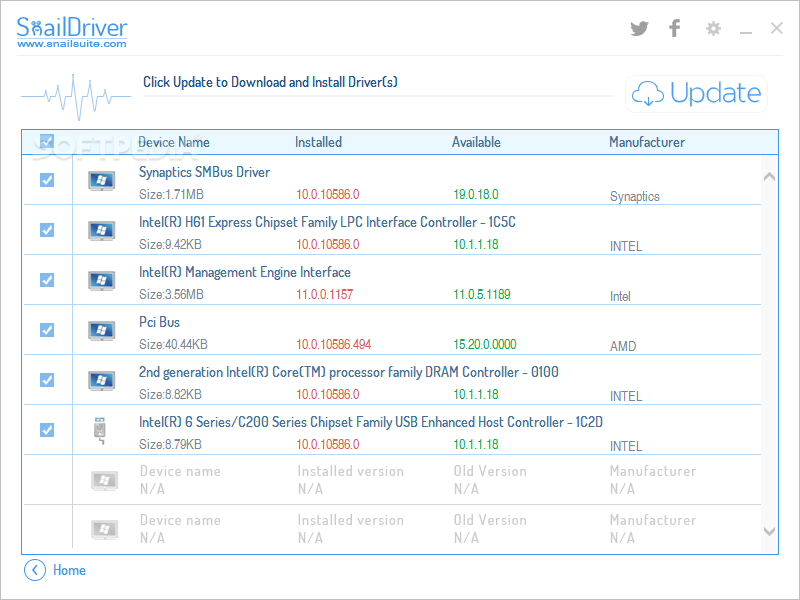
Task: Select Intel Management Engine Interface name
Action: [244, 272]
